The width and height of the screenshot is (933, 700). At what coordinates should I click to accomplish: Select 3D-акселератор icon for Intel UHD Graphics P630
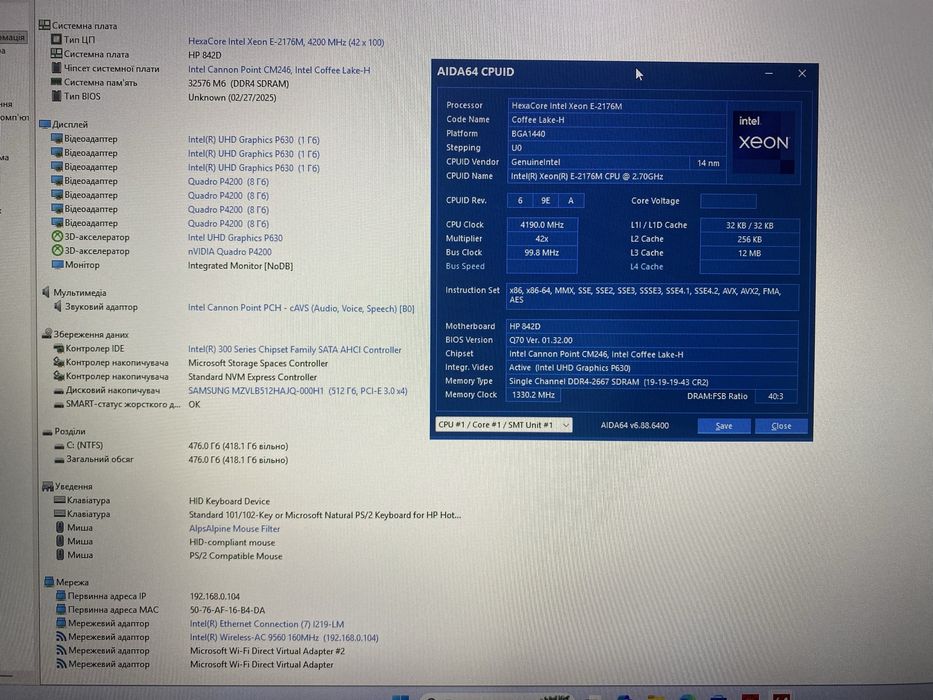pos(57,236)
